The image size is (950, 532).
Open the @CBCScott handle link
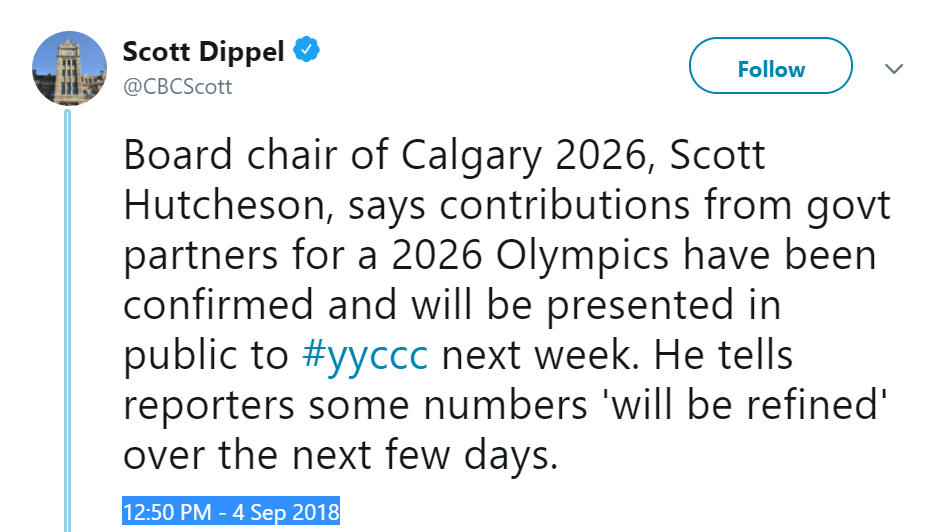pyautogui.click(x=177, y=86)
